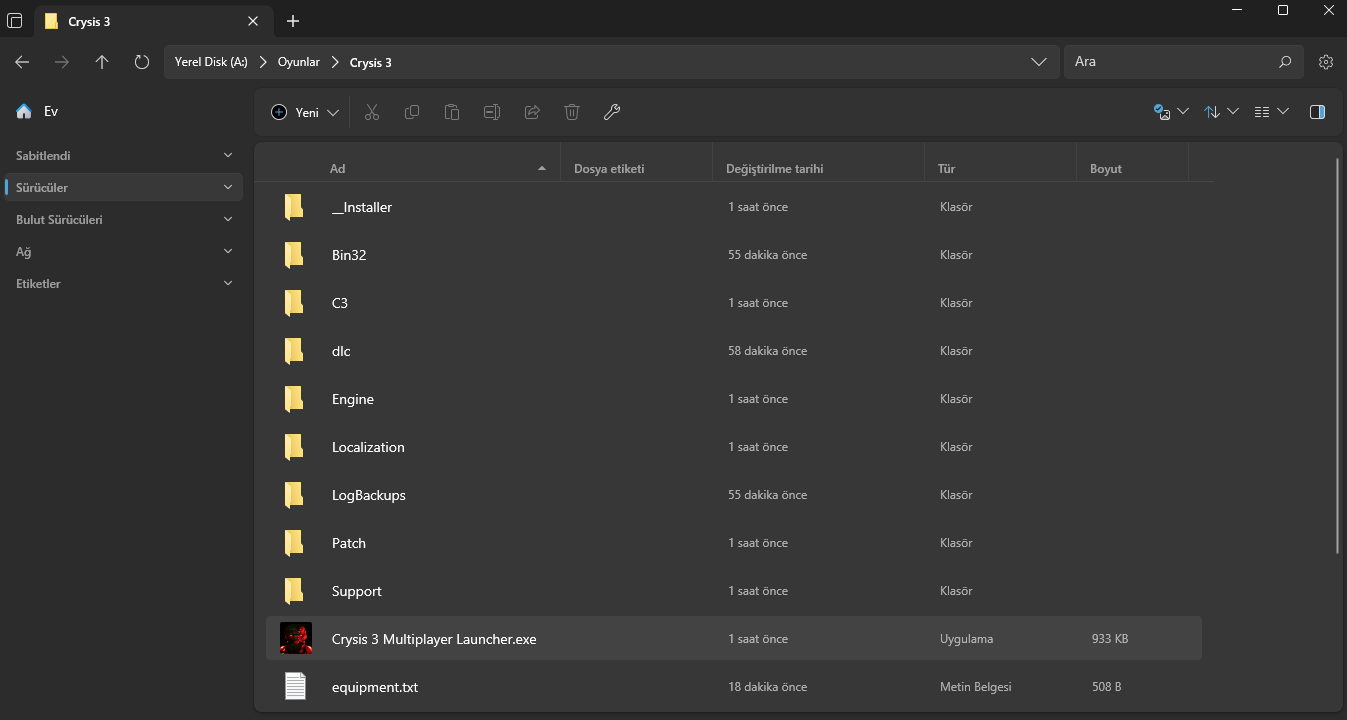1347x720 pixels.
Task: Expand the Etiketler sidebar section
Action: click(x=228, y=283)
